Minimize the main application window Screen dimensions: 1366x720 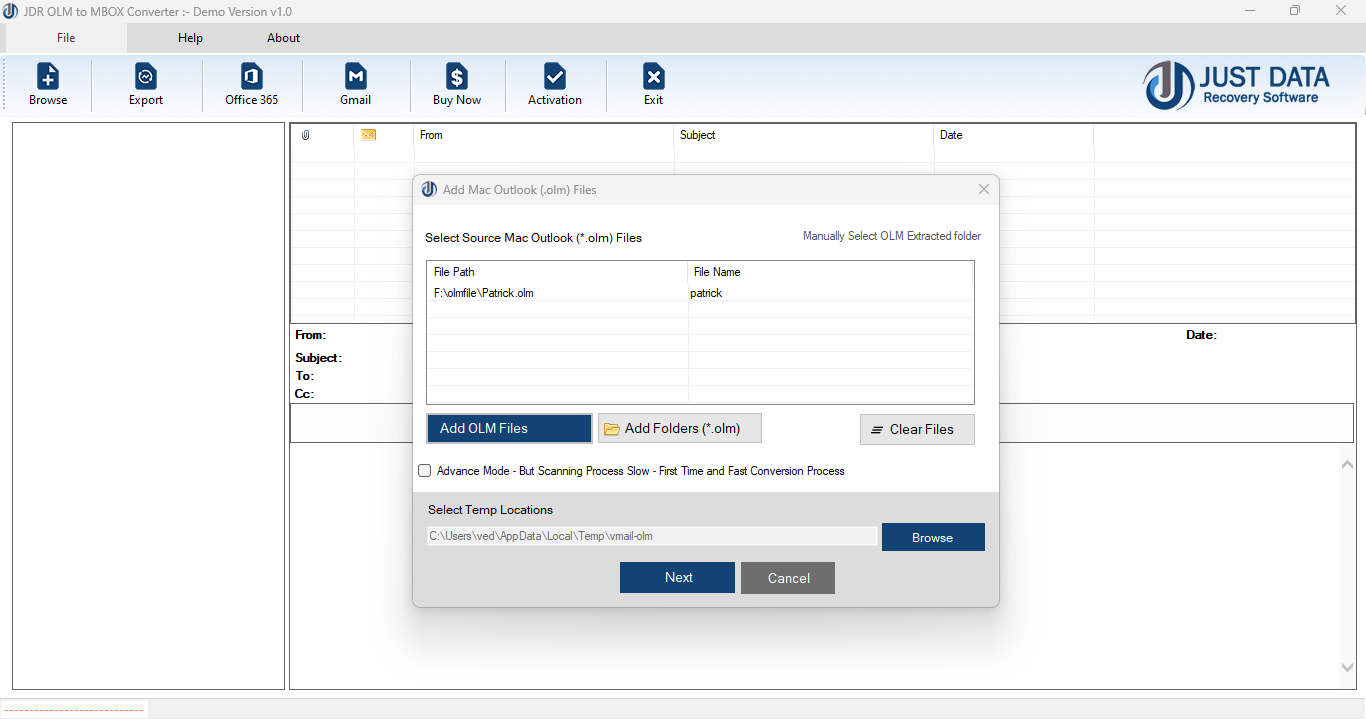[x=1250, y=11]
